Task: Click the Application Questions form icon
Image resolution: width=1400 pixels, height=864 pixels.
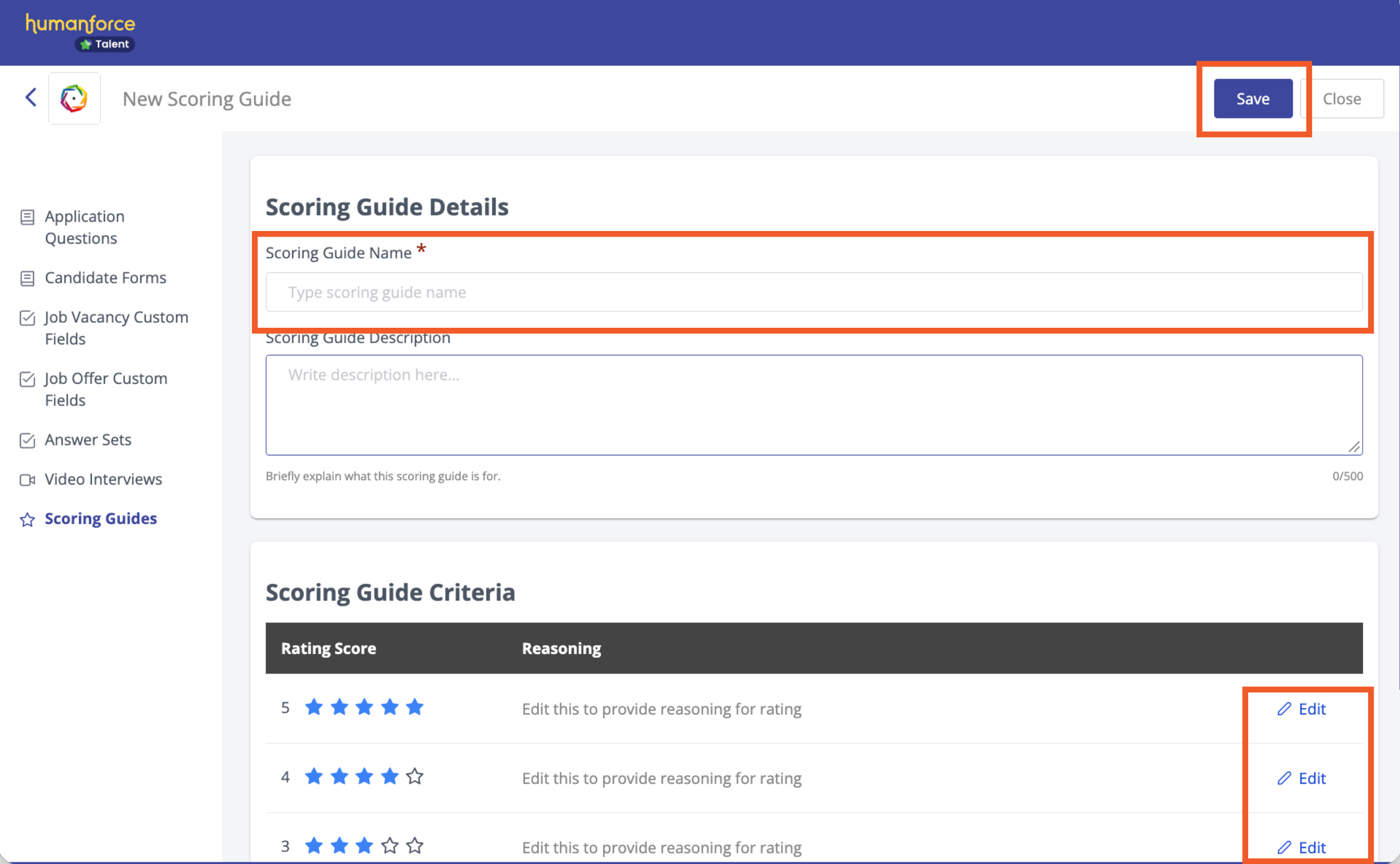Action: tap(27, 217)
